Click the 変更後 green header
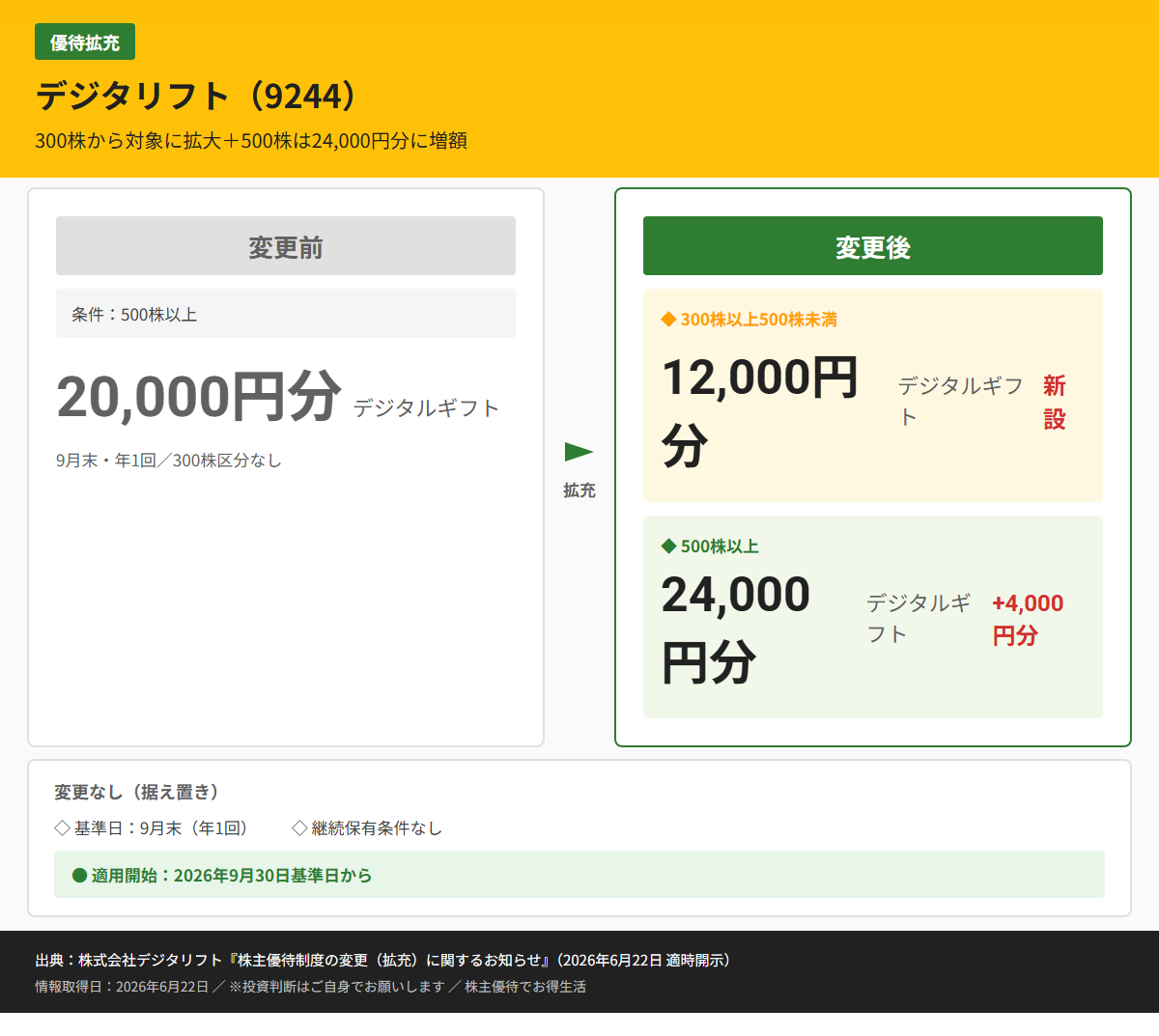This screenshot has height=1036, width=1159. pos(873,246)
